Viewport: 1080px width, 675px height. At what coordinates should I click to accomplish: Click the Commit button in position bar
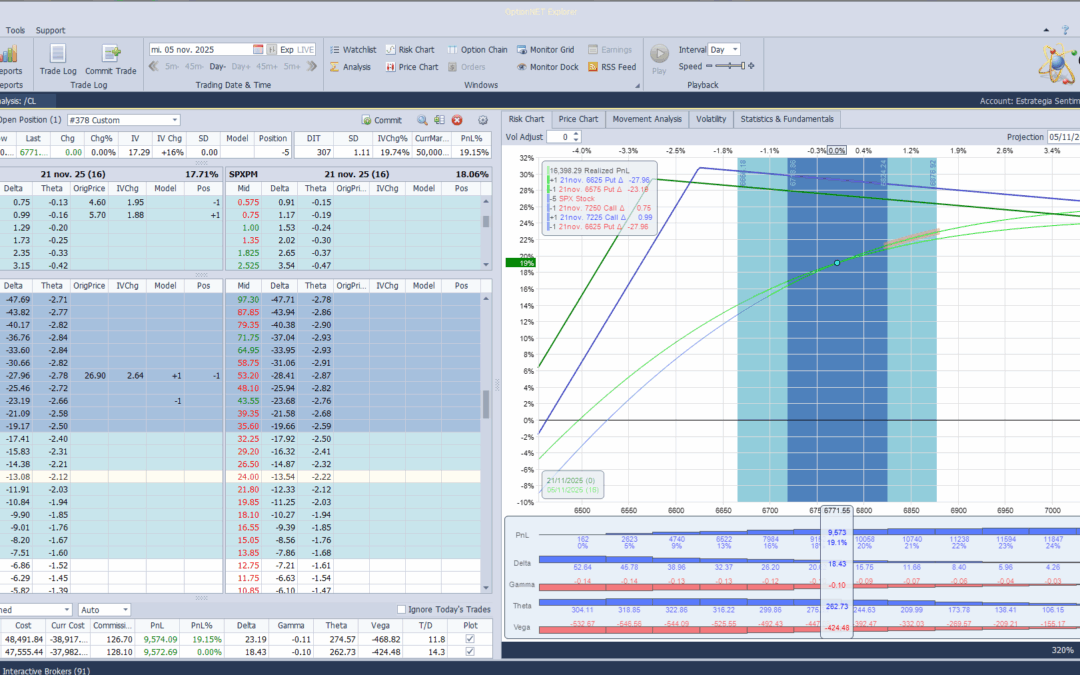[382, 120]
